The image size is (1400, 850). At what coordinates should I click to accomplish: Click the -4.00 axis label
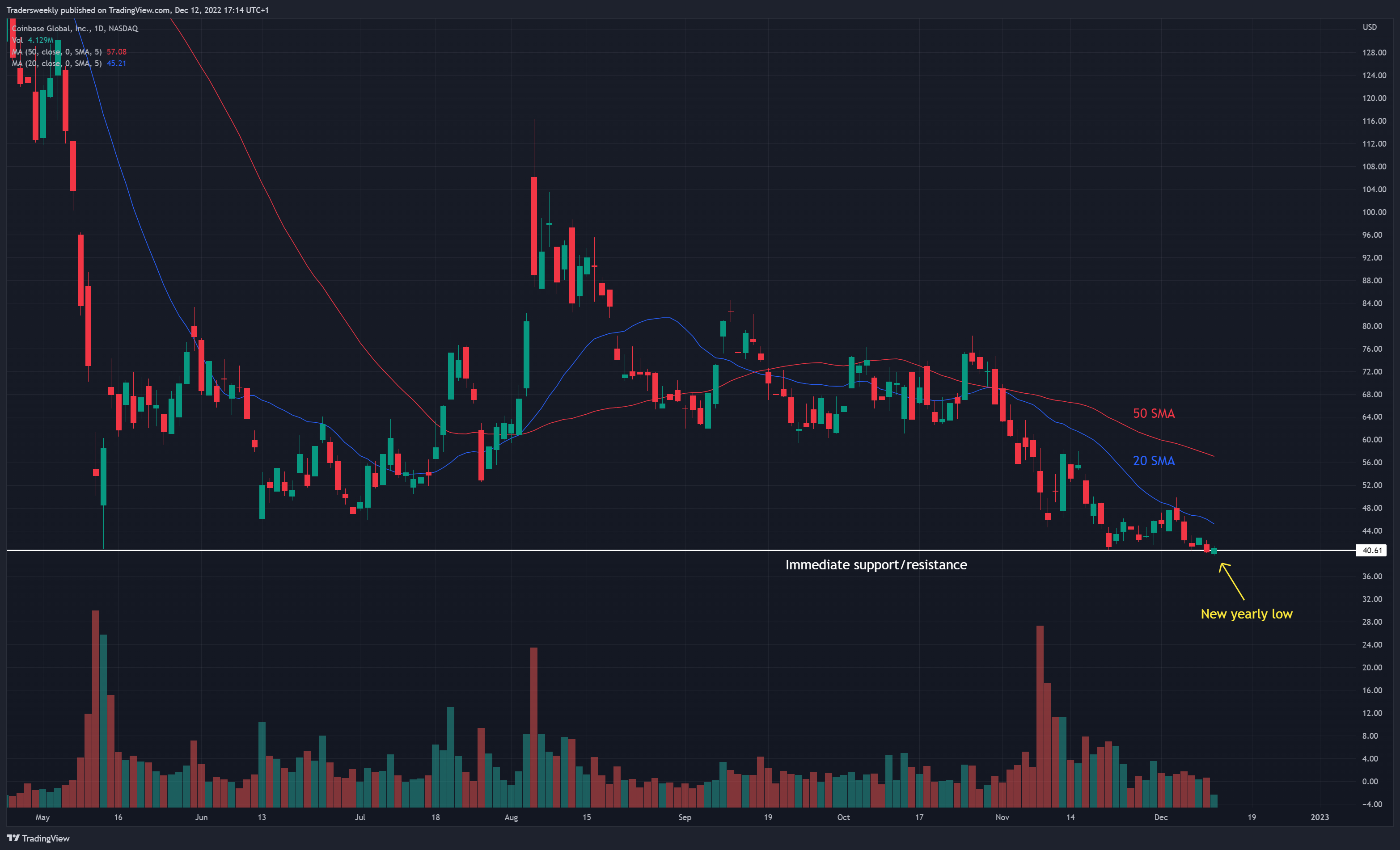coord(1371,804)
